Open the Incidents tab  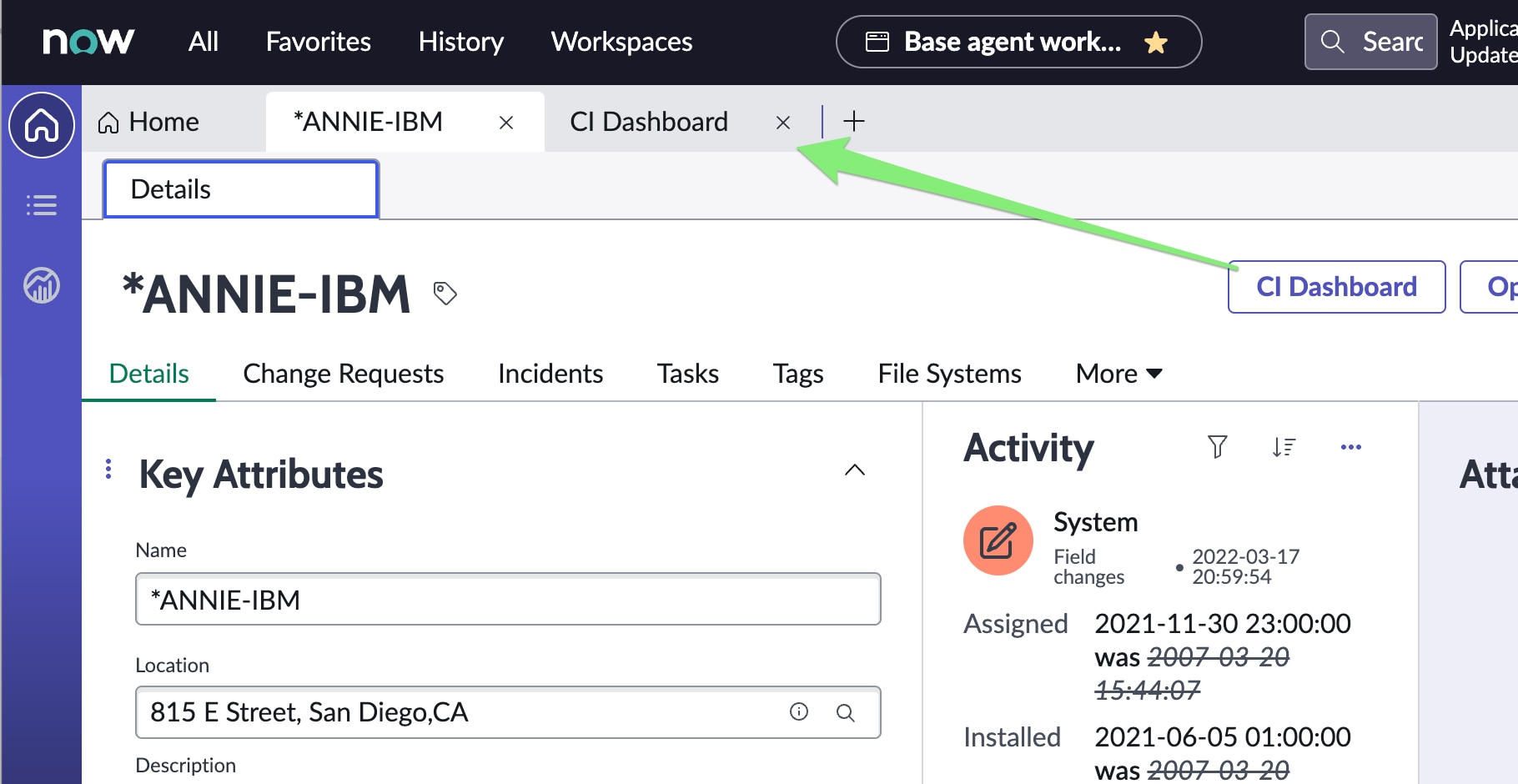click(550, 374)
